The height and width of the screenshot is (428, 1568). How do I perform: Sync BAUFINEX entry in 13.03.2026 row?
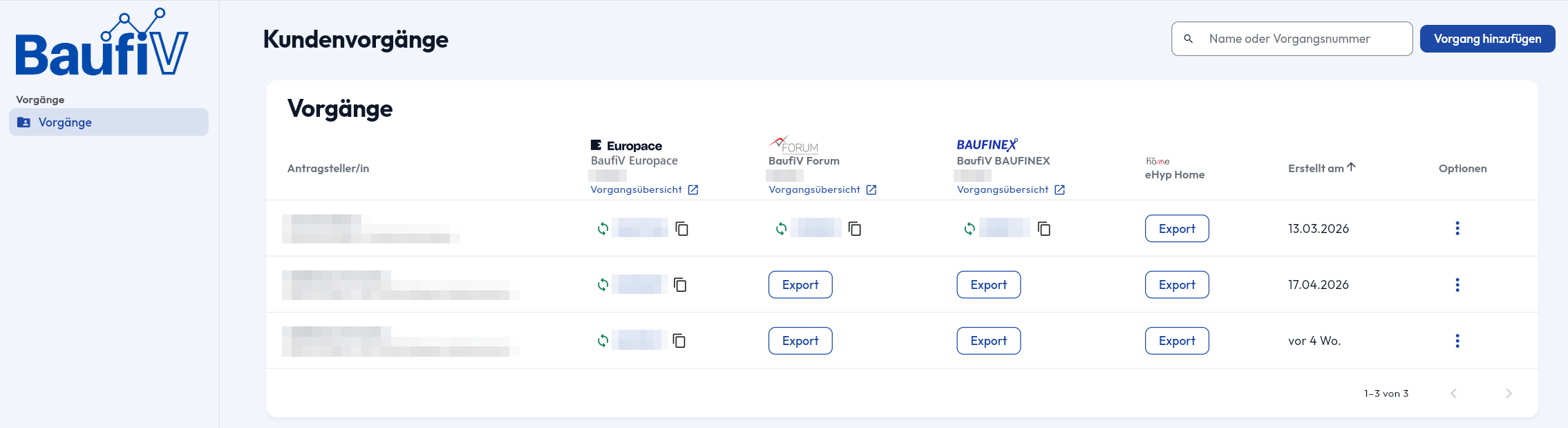[970, 228]
